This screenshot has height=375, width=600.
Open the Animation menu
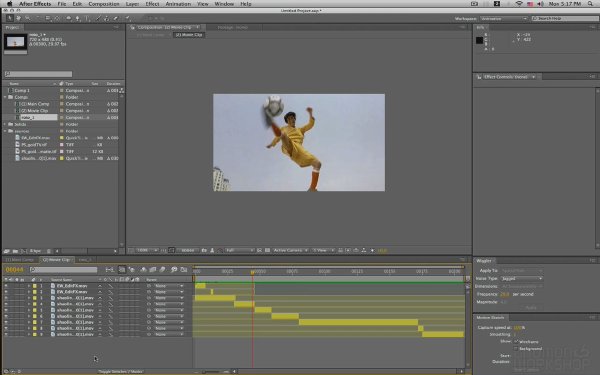[178, 4]
